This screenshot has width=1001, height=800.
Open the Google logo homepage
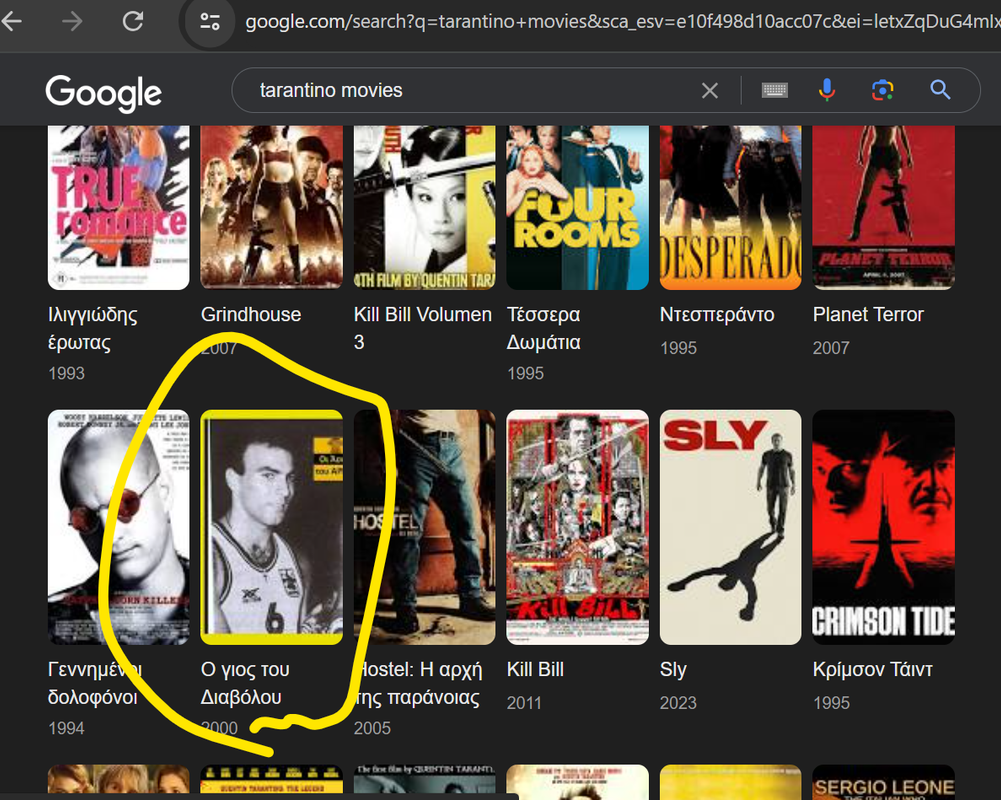[x=103, y=93]
